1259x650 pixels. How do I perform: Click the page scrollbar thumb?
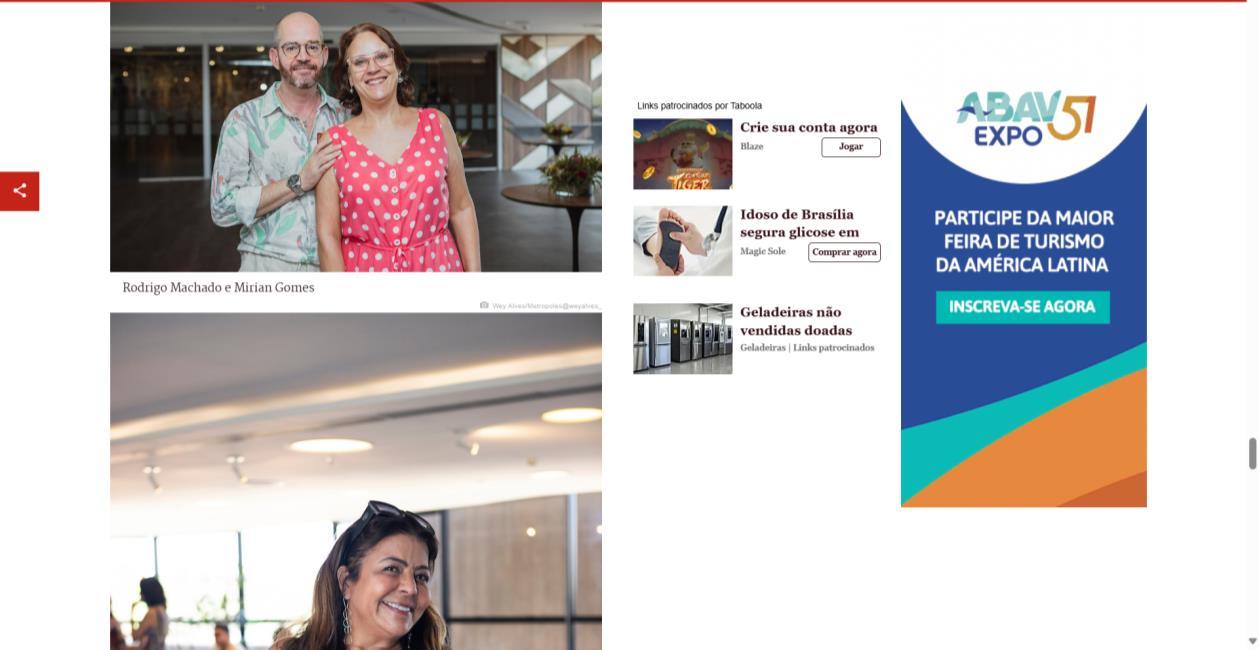tap(1252, 453)
